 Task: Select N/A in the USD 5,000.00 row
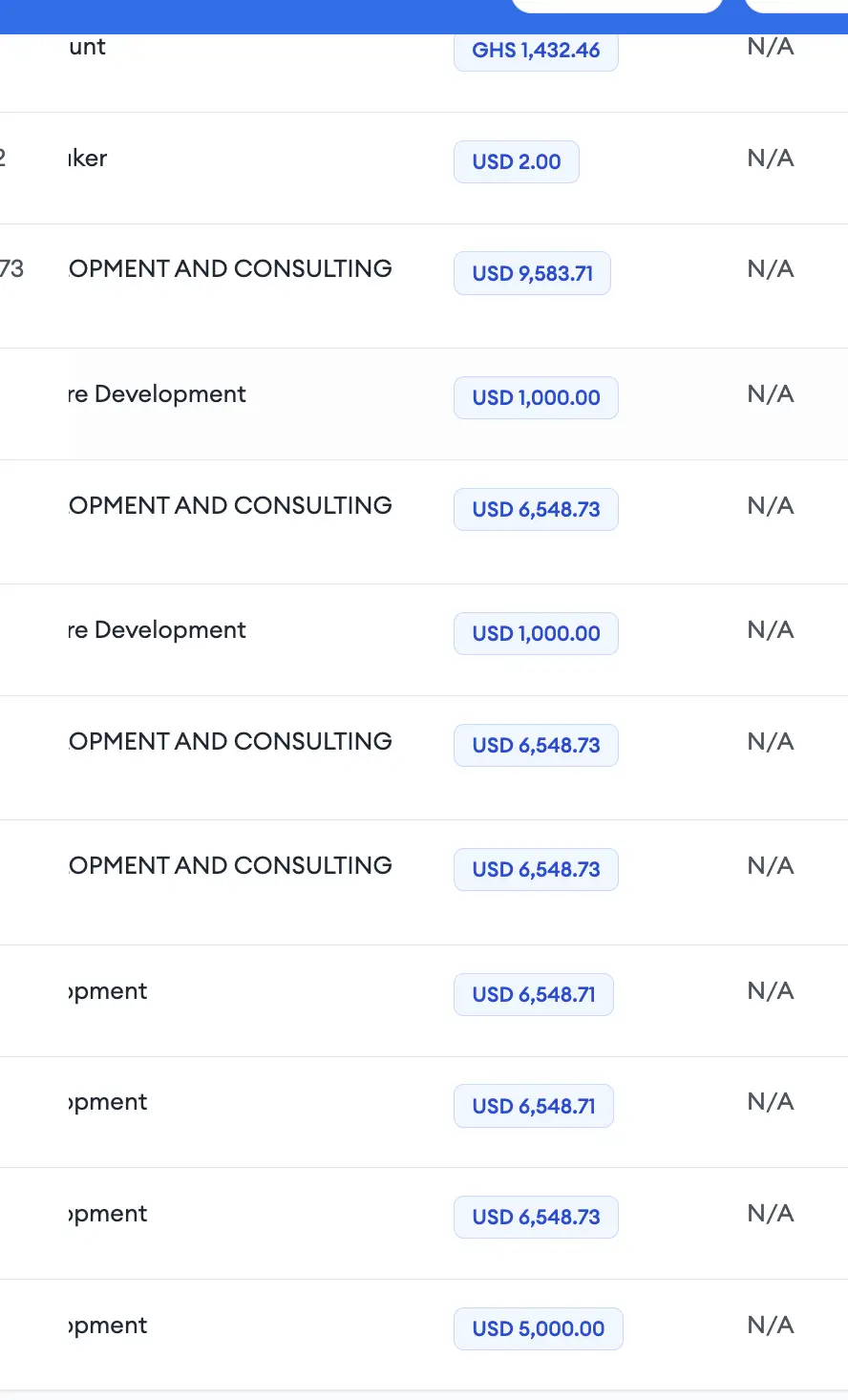[x=771, y=1326]
